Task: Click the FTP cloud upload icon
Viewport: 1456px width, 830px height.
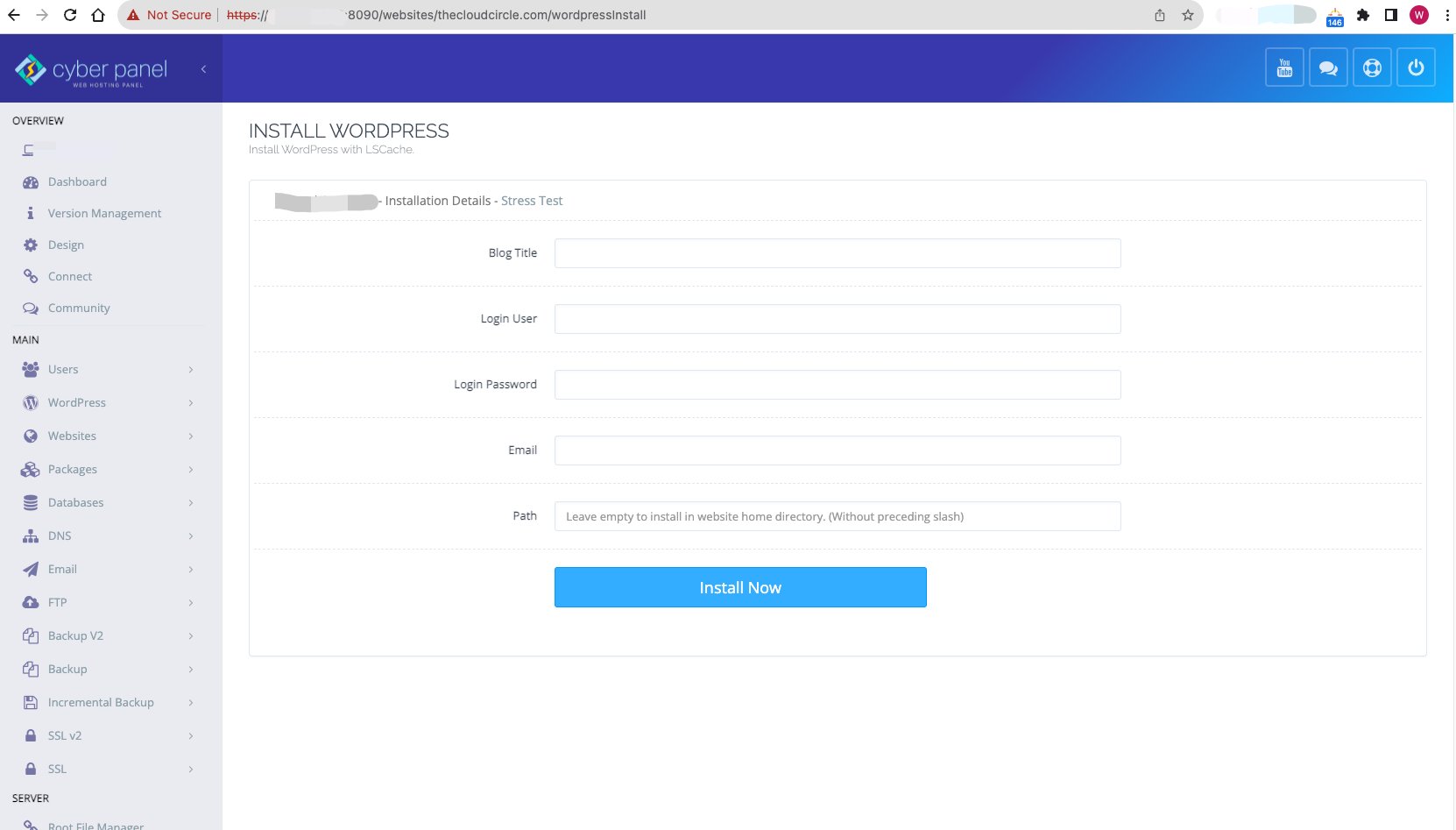Action: tap(31, 603)
